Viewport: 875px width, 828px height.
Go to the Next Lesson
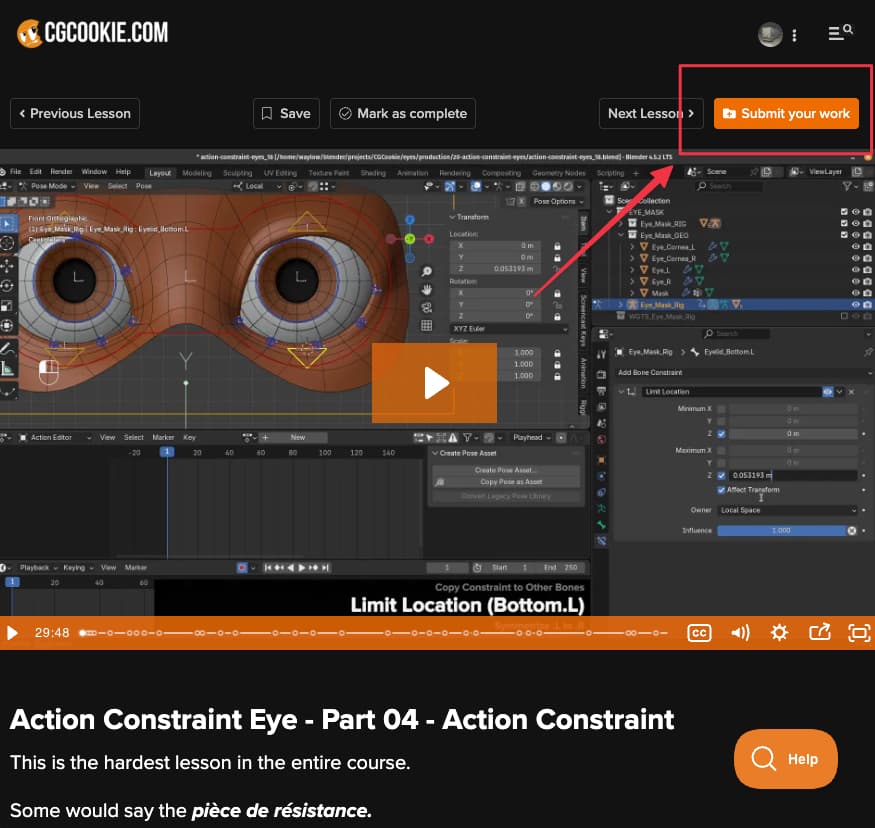651,113
